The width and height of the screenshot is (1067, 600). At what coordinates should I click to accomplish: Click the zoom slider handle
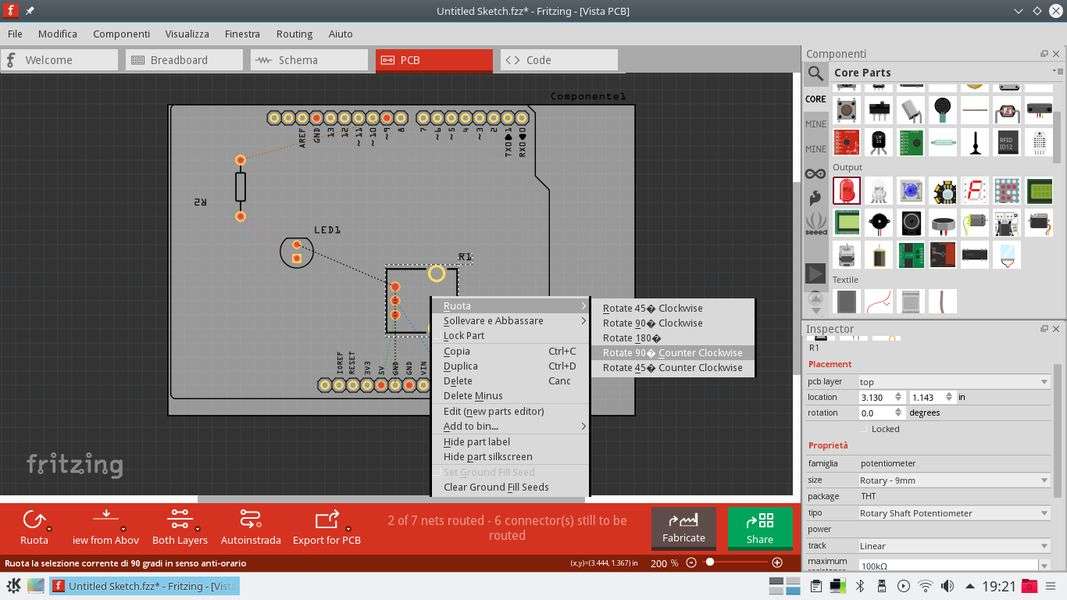(x=710, y=563)
